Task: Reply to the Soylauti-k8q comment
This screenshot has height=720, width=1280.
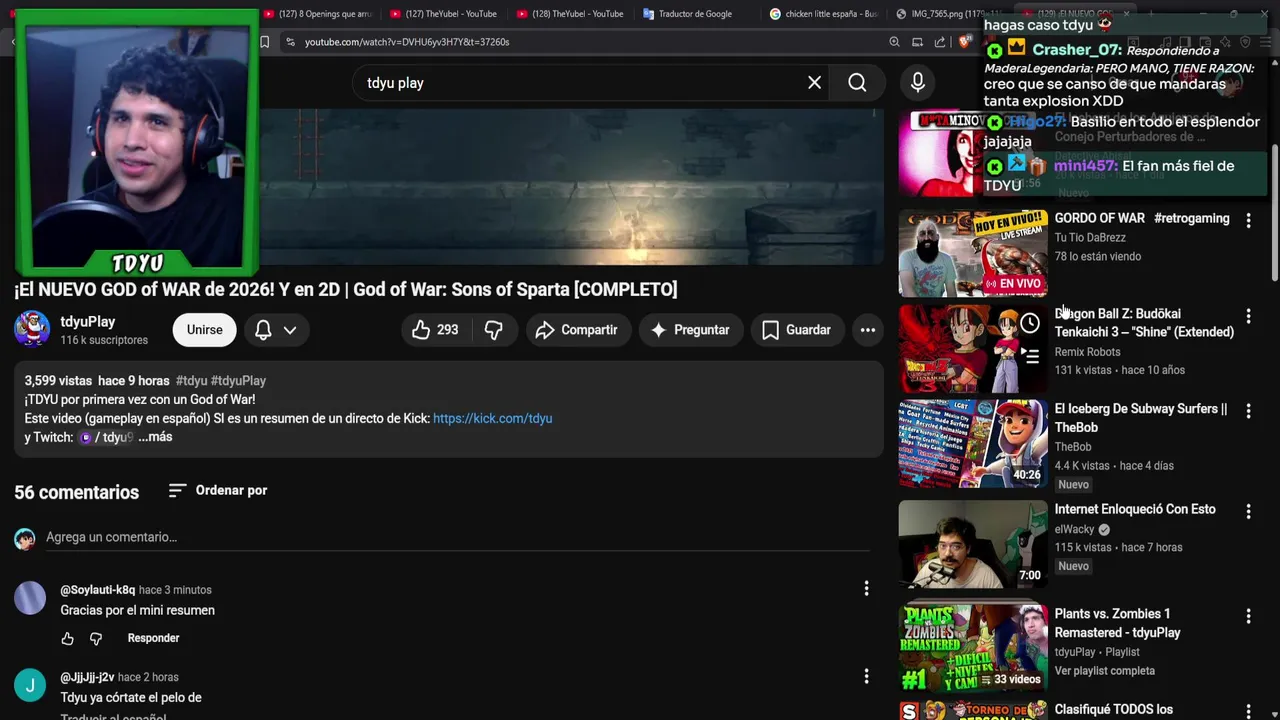Action: tap(153, 638)
